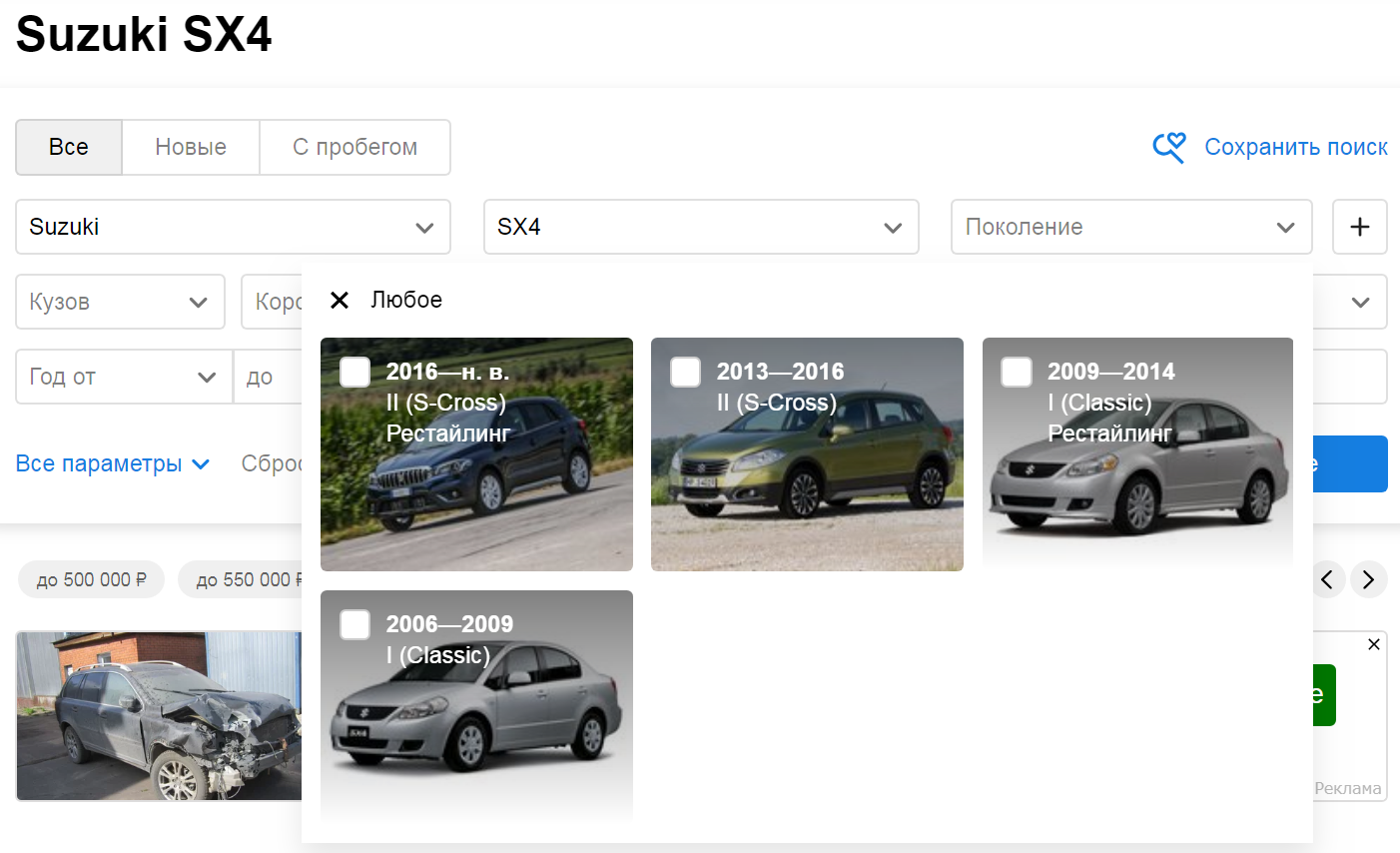Screen dimensions: 1400x853
Task: Select the Новые tab
Action: [191, 147]
